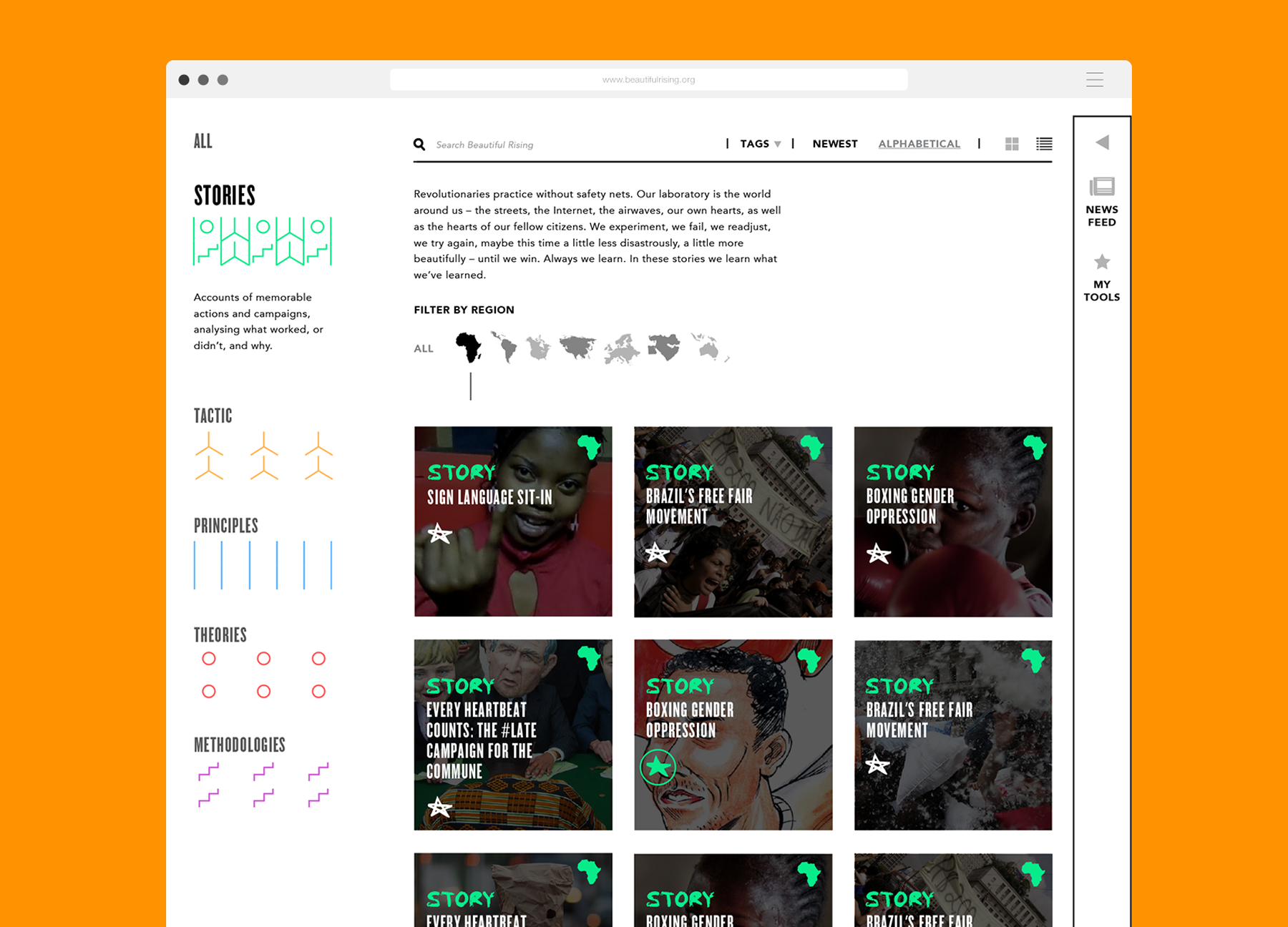Open third-row Every Heartbeat story card

point(513,890)
